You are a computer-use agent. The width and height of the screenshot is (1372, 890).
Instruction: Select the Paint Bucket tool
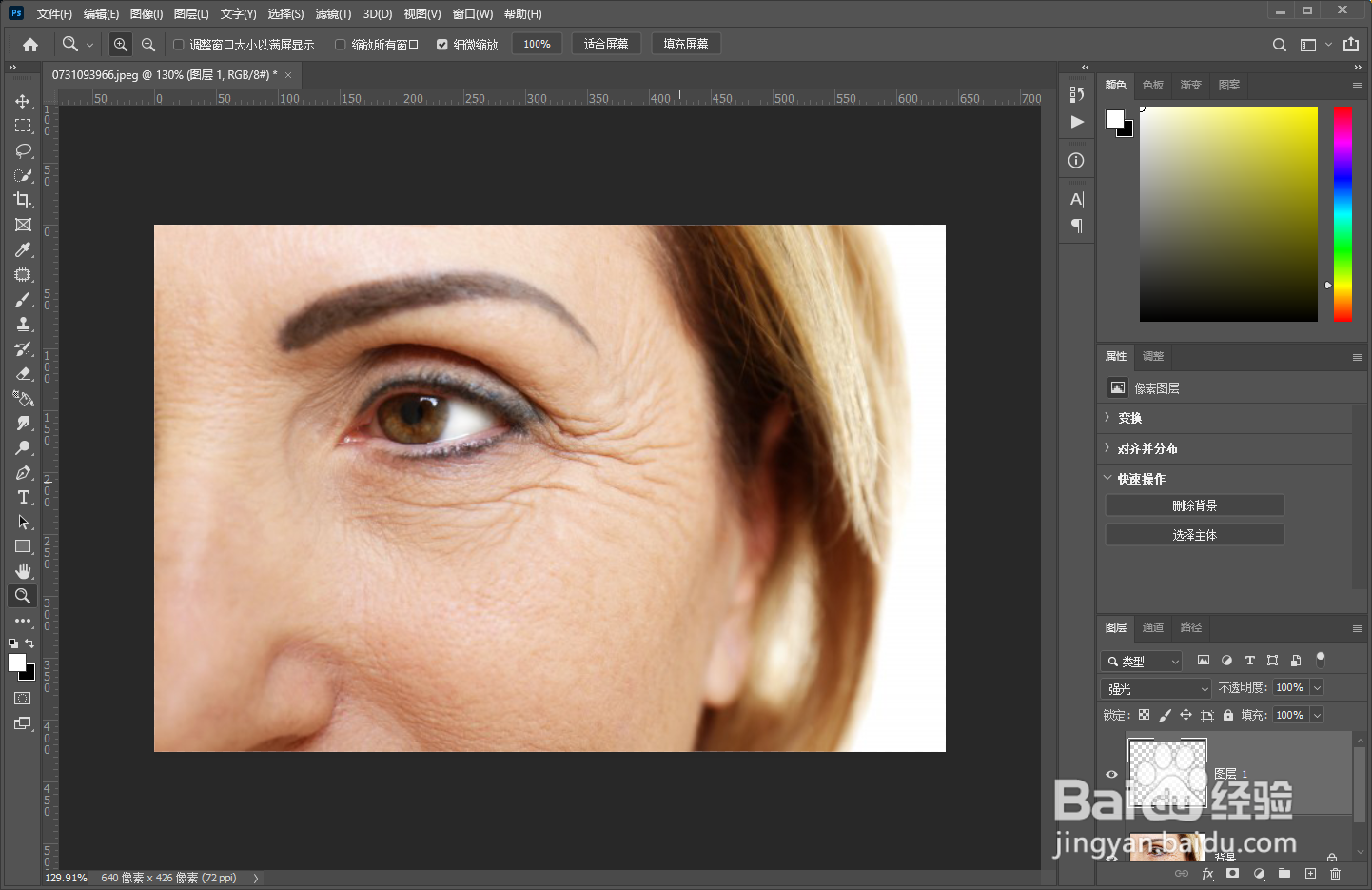coord(23,398)
